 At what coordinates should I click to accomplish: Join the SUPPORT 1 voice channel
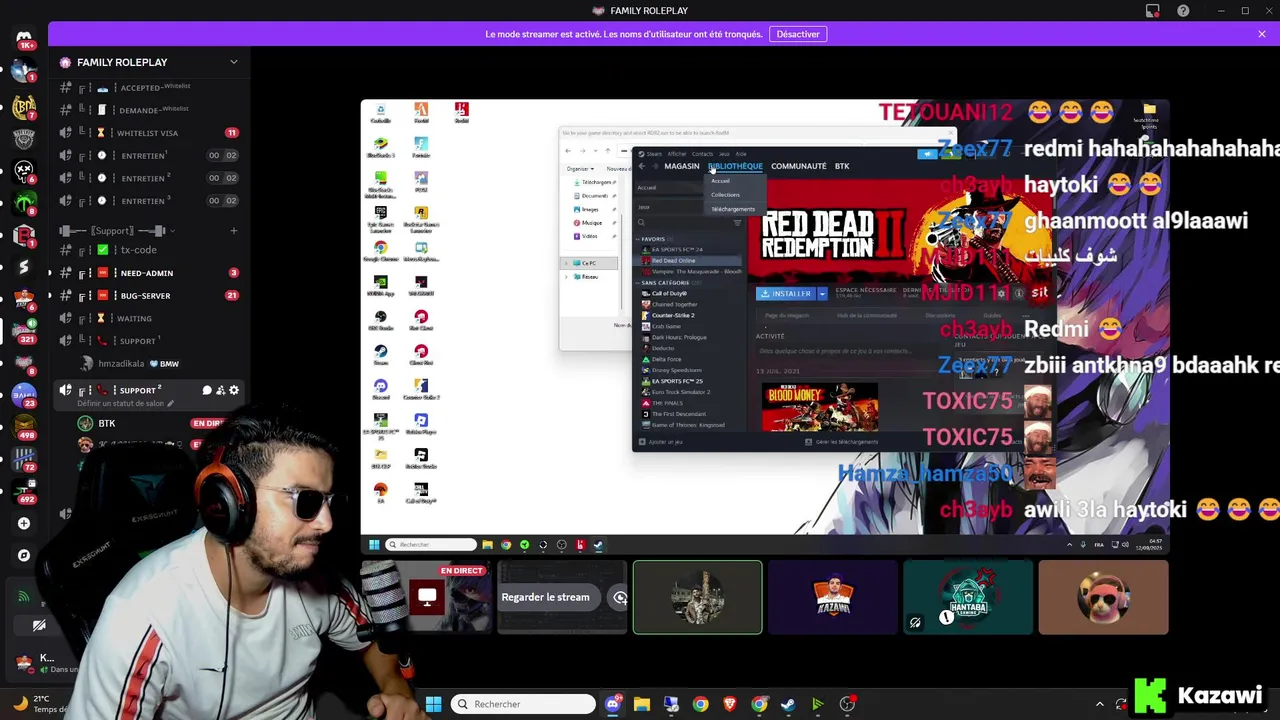tap(150, 341)
